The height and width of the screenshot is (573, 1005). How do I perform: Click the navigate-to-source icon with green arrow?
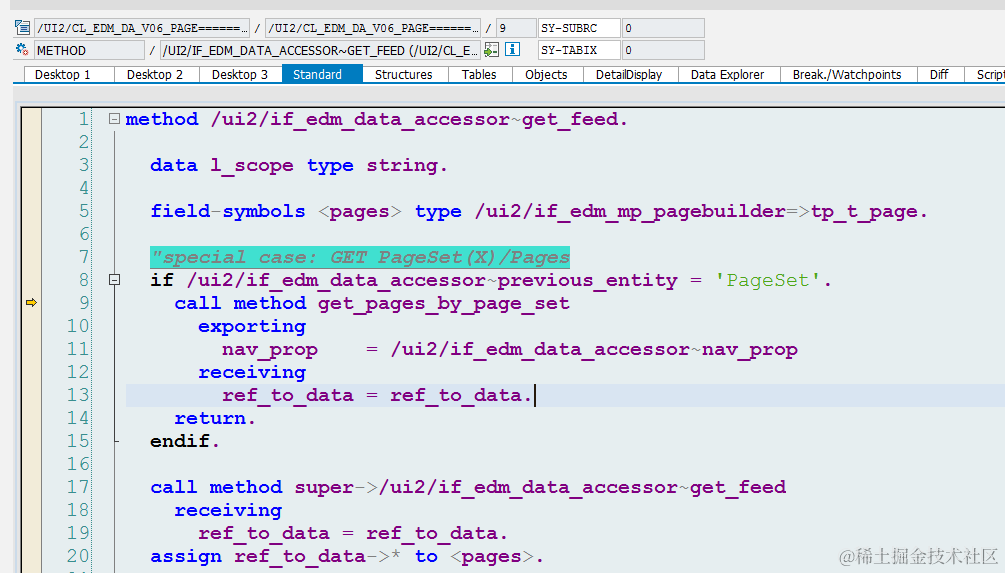pos(492,49)
